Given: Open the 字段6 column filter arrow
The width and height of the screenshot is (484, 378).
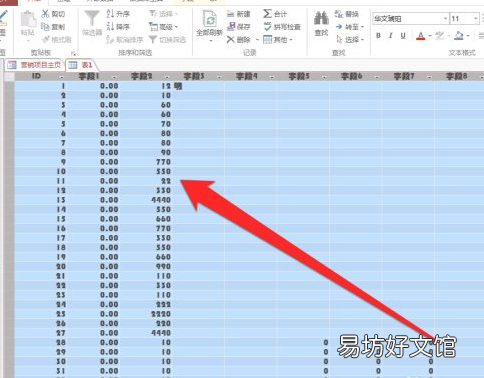Looking at the screenshot, I should pyautogui.click(x=377, y=77).
